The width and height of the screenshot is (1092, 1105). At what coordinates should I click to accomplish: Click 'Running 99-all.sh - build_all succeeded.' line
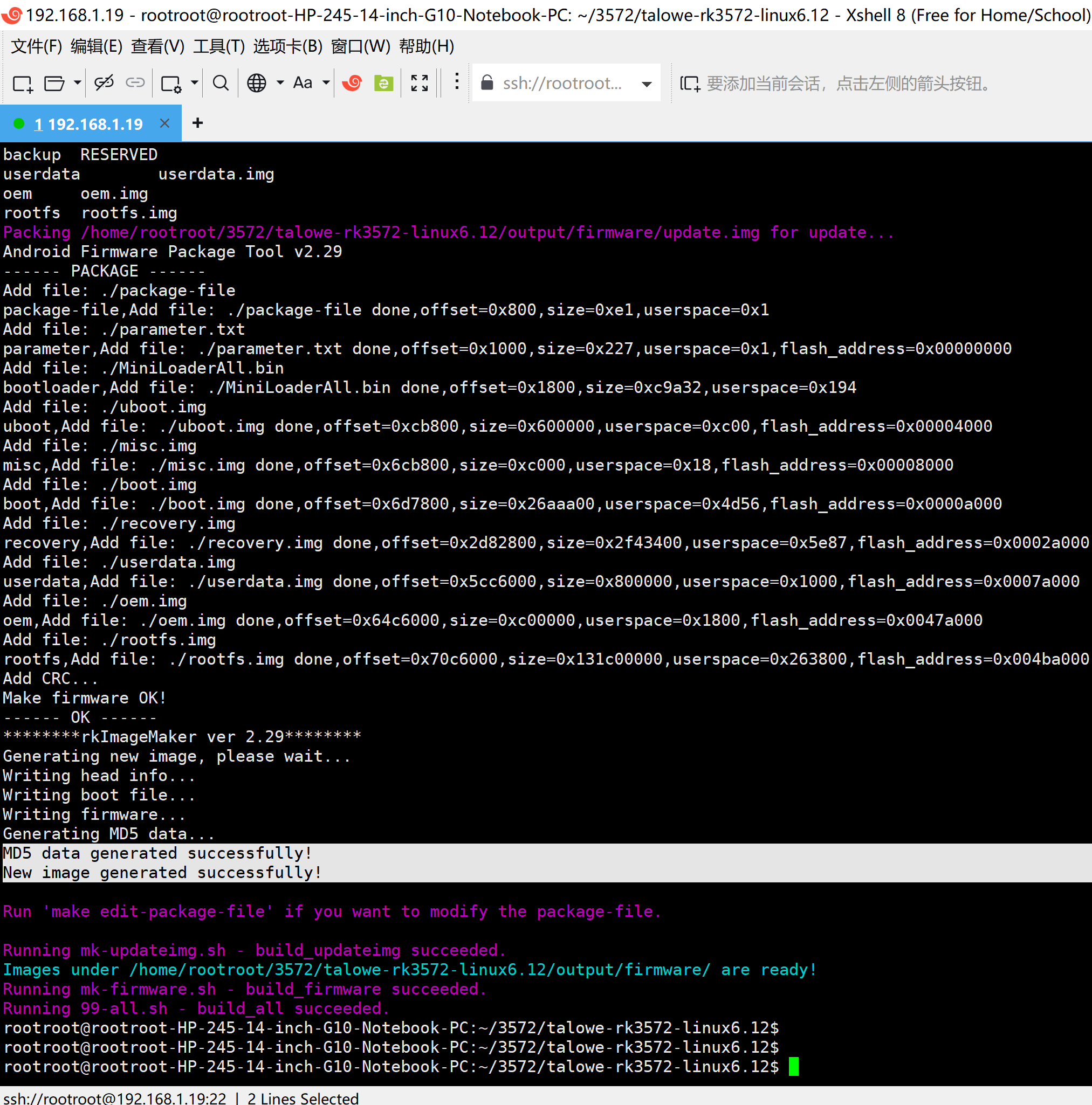coord(196,1009)
